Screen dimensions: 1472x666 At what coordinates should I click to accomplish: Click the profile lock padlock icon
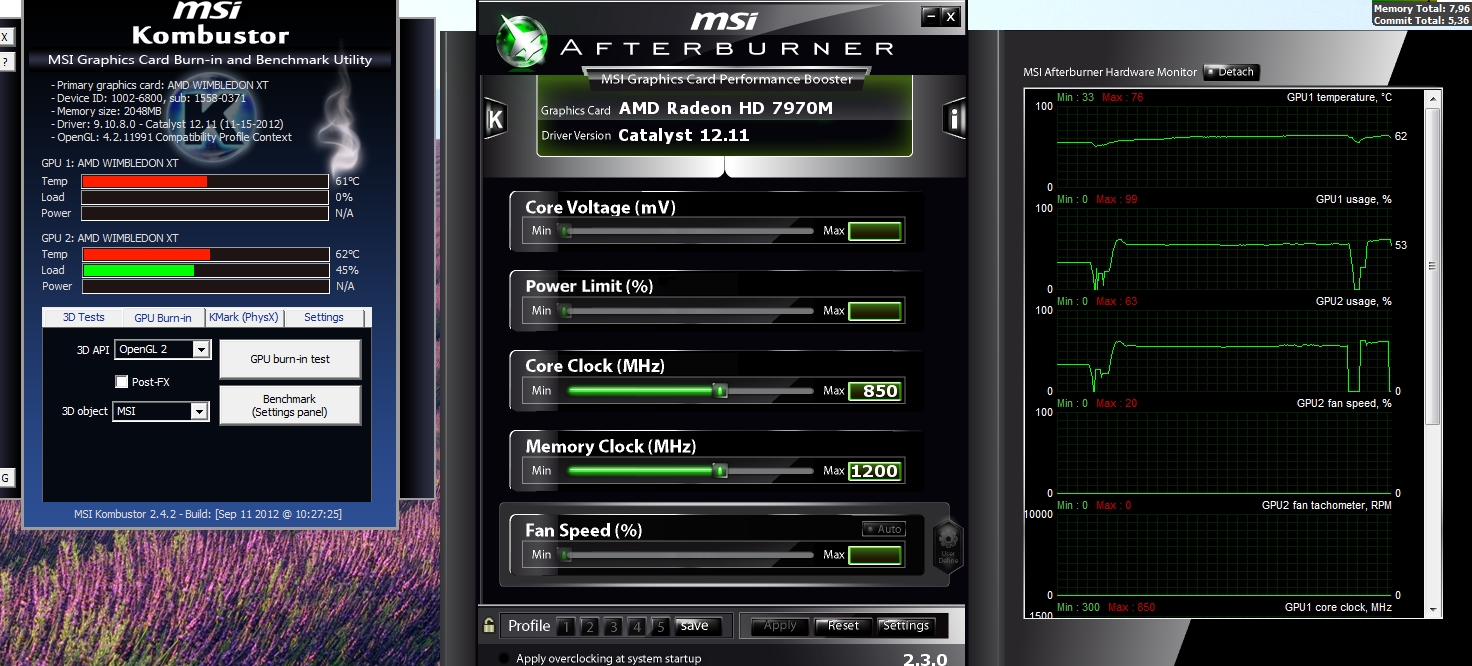[x=489, y=626]
